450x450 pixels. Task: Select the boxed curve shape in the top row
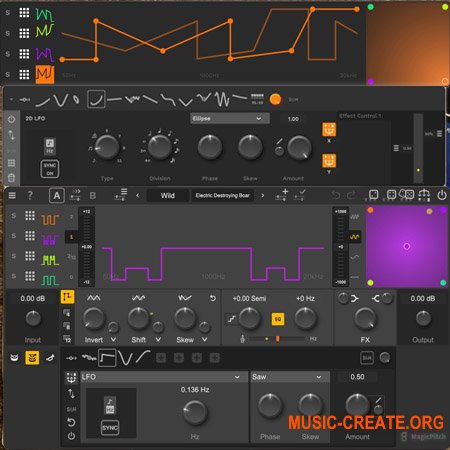[96, 99]
